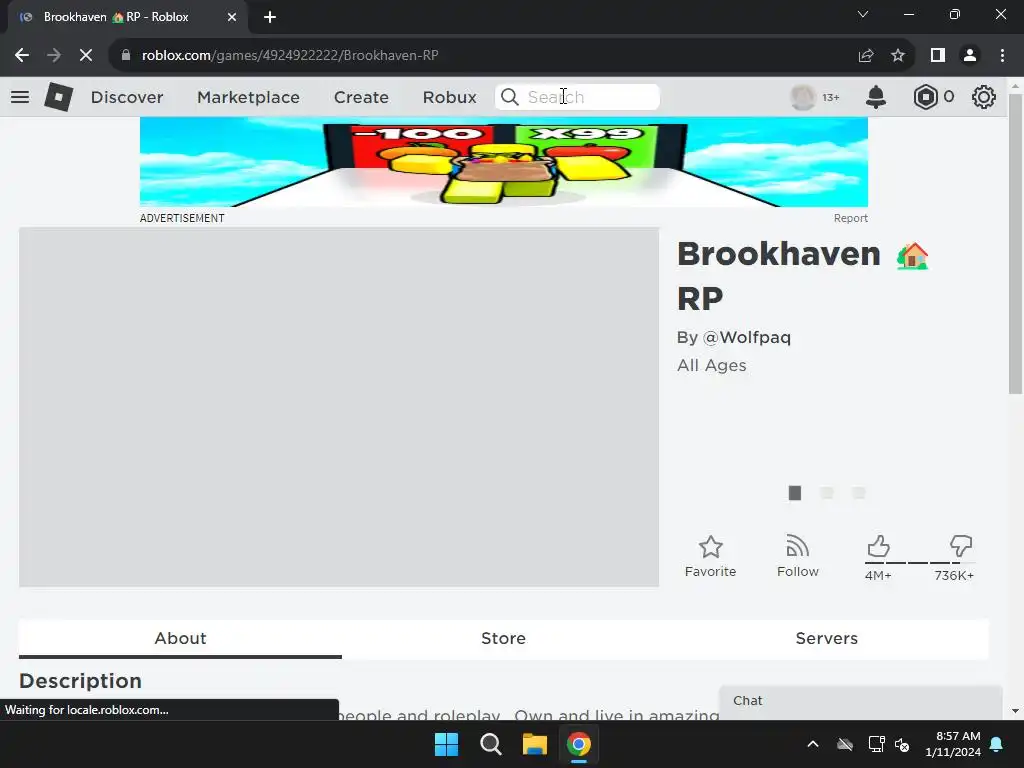
Task: Close the Brookhaven RP browser tab
Action: point(232,17)
